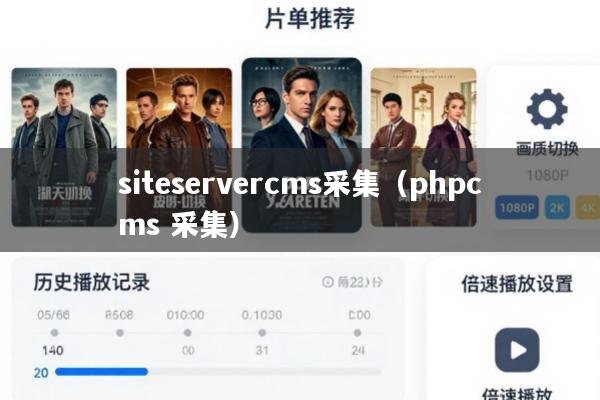This screenshot has height=400, width=600.
Task: Open the second poster with leather jacket man
Action: click(179, 147)
